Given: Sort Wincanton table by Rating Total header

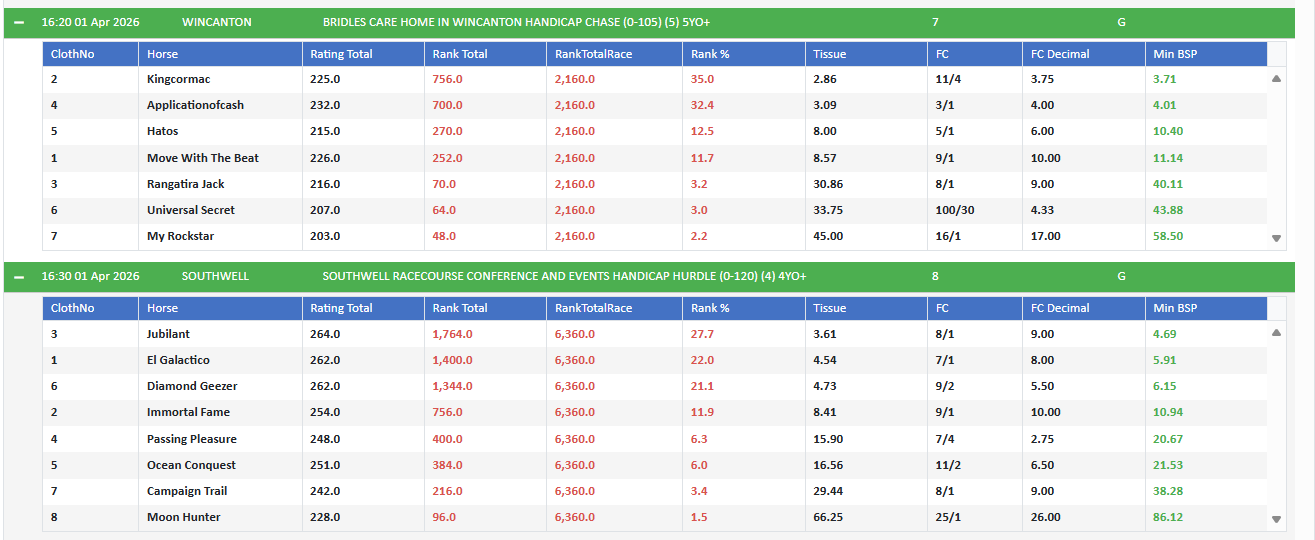Looking at the screenshot, I should [341, 54].
